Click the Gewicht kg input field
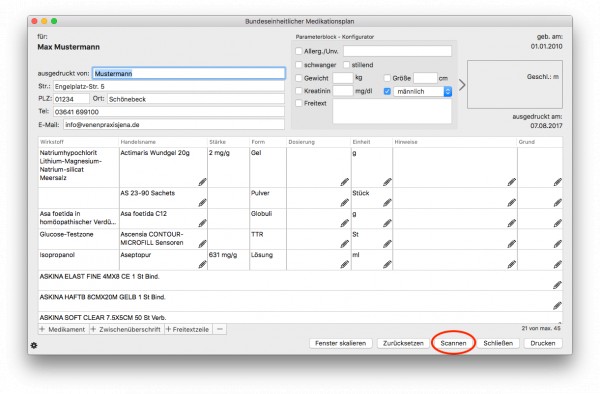600x394 pixels. click(343, 78)
